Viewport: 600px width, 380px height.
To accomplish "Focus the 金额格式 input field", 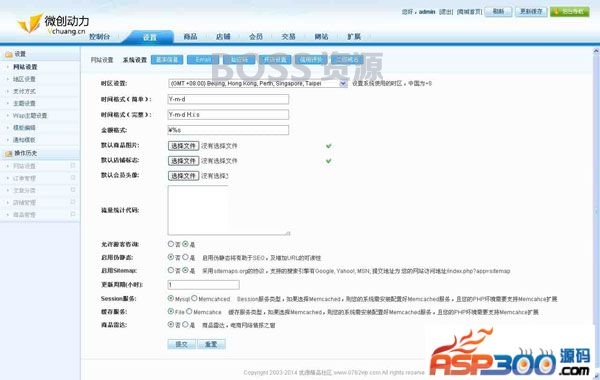I will [x=228, y=130].
